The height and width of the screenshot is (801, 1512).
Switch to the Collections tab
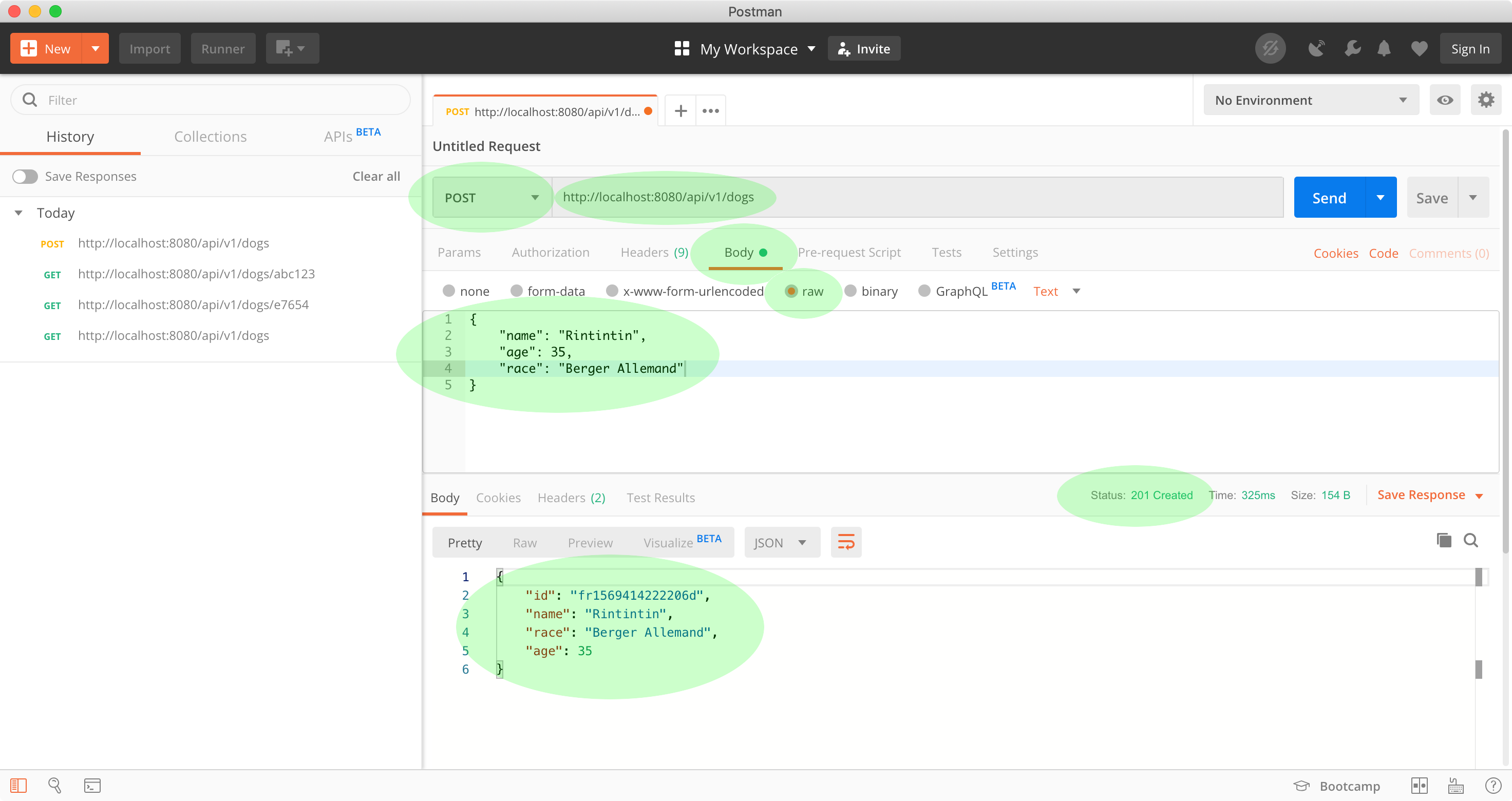[x=210, y=137]
